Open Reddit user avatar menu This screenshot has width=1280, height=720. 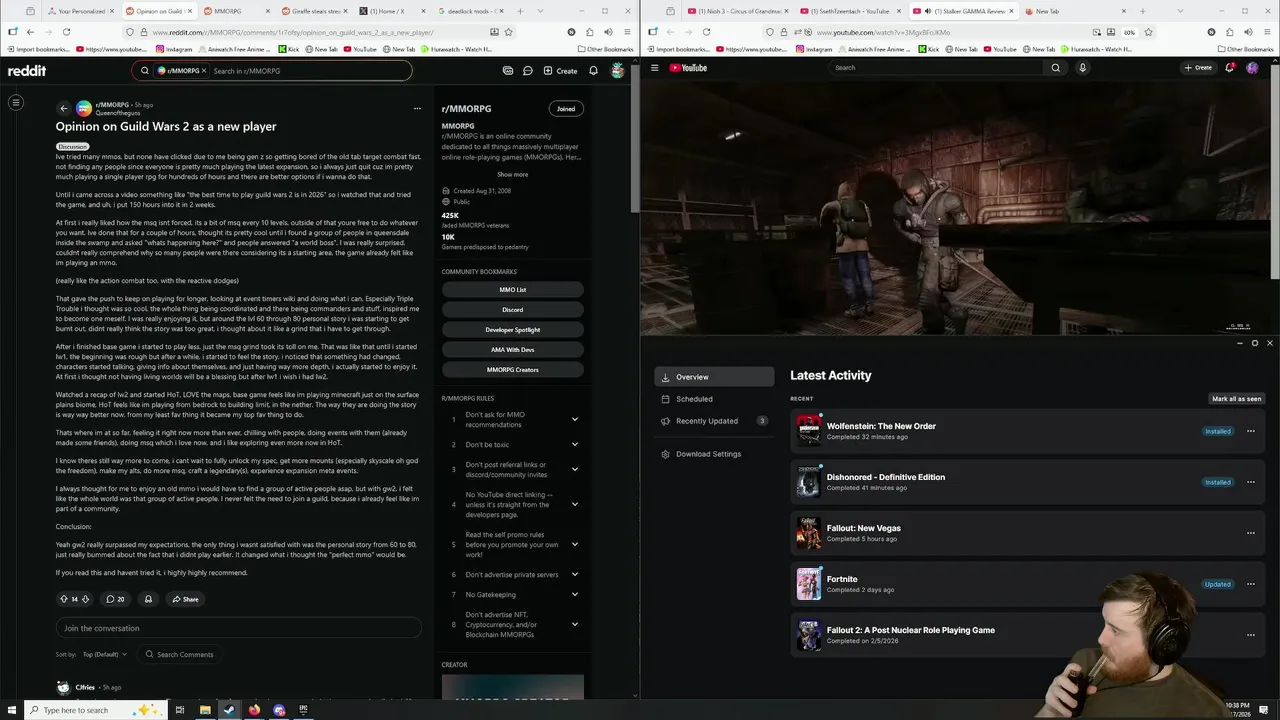(618, 71)
